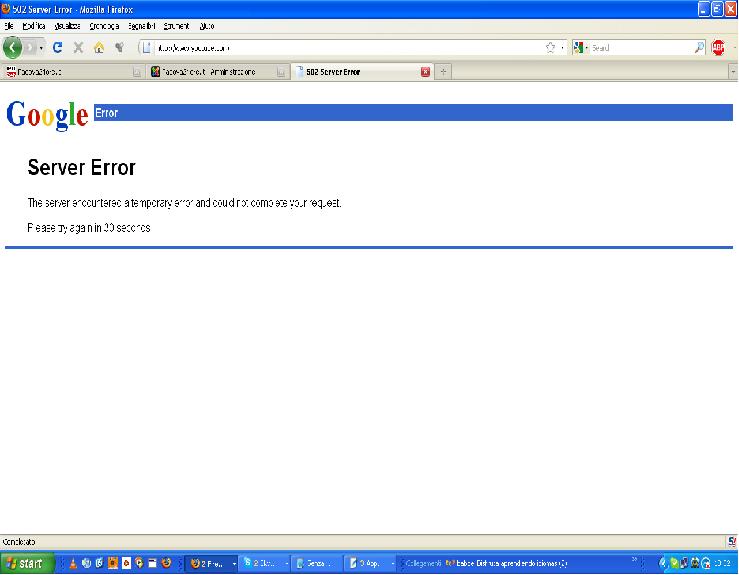739x575 pixels.
Task: Click the babce dictionary taskbar link
Action: (x=507, y=563)
